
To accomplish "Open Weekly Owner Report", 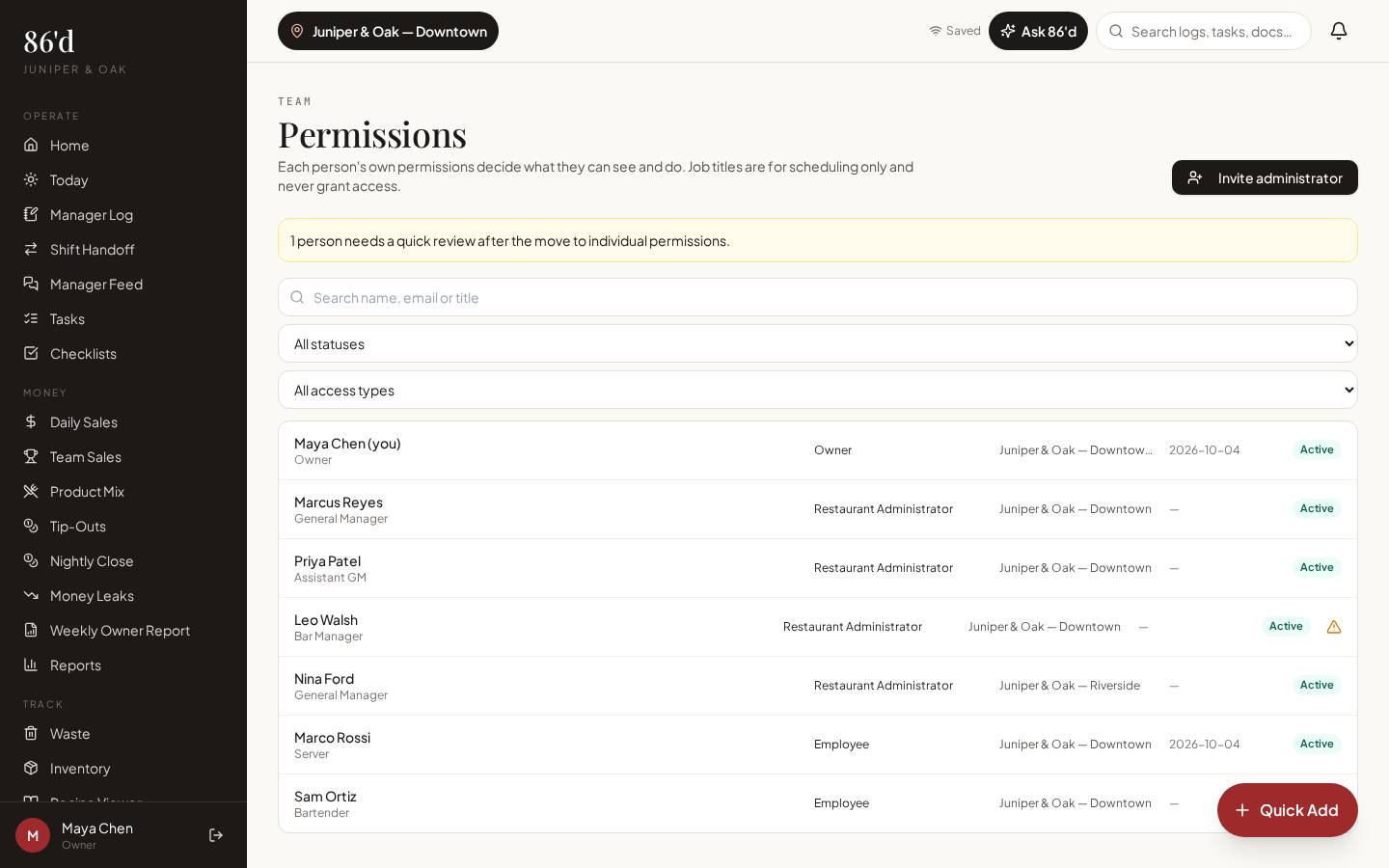I will pyautogui.click(x=123, y=630).
